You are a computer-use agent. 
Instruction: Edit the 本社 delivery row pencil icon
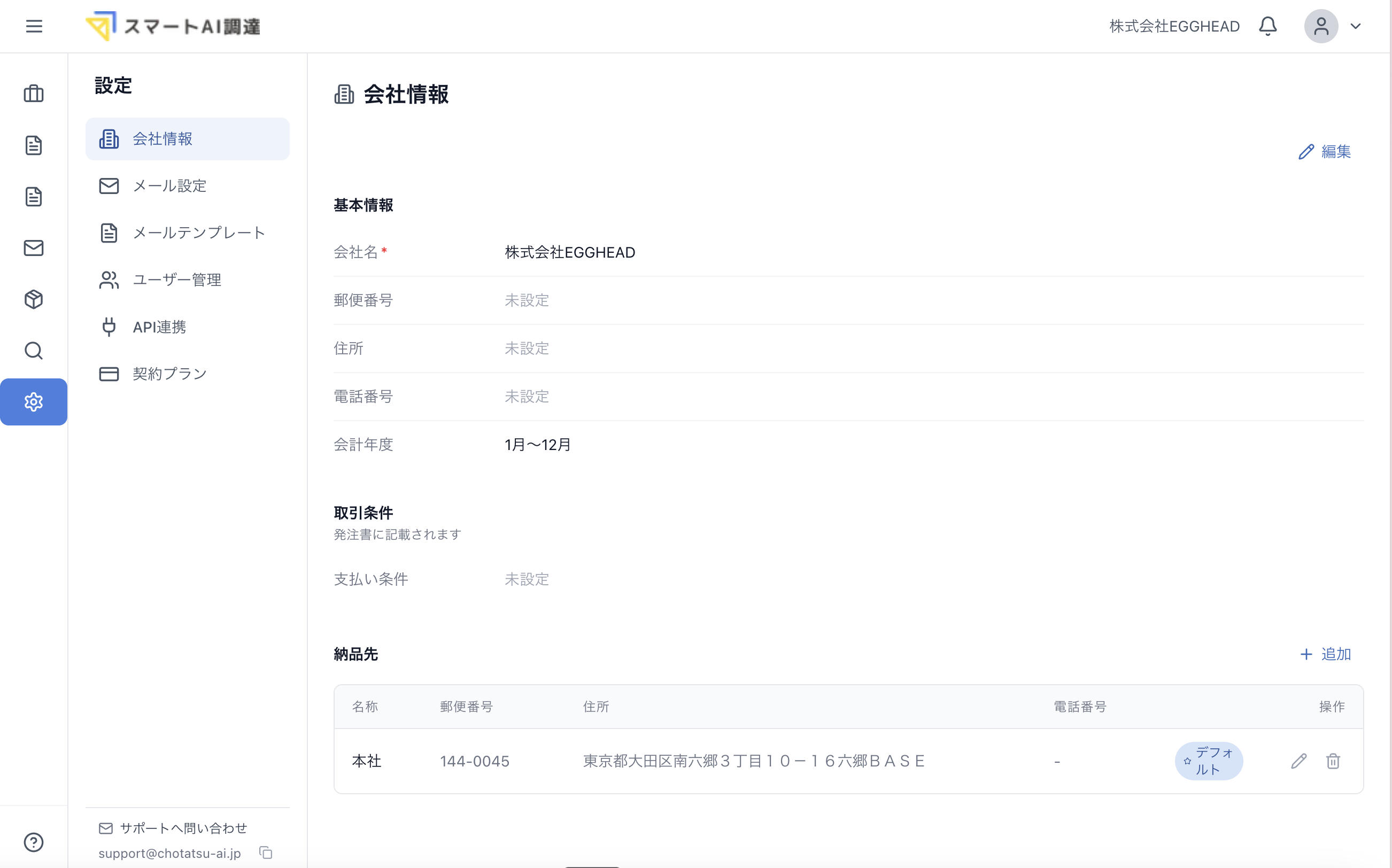coord(1299,761)
